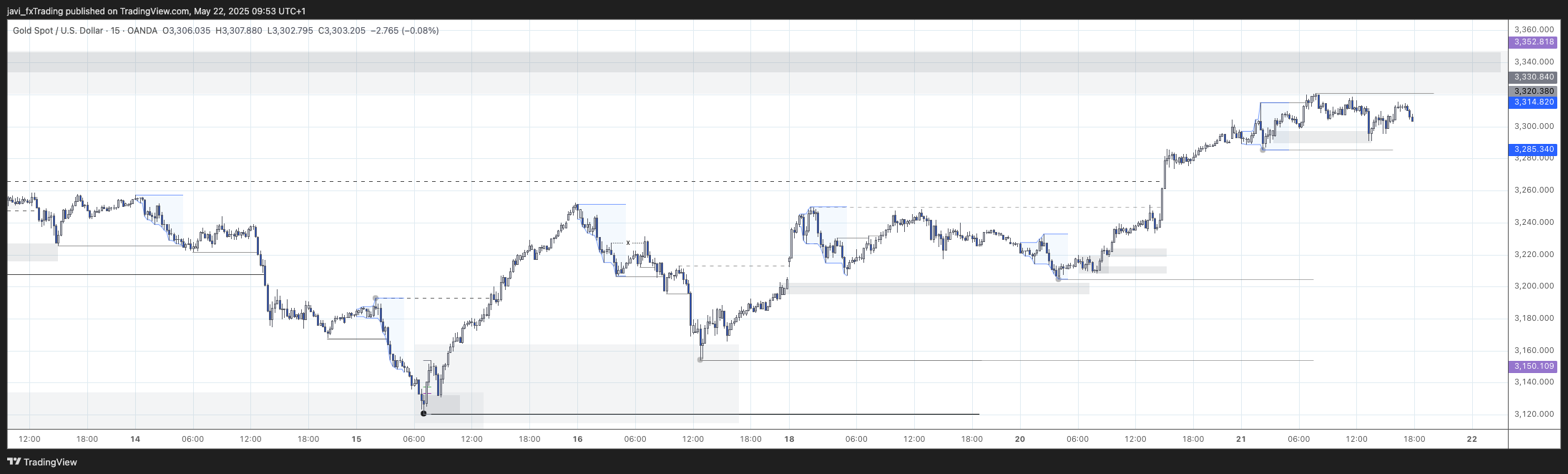The width and height of the screenshot is (1568, 474).
Task: Click the date label '16' on the time axis
Action: 577,439
